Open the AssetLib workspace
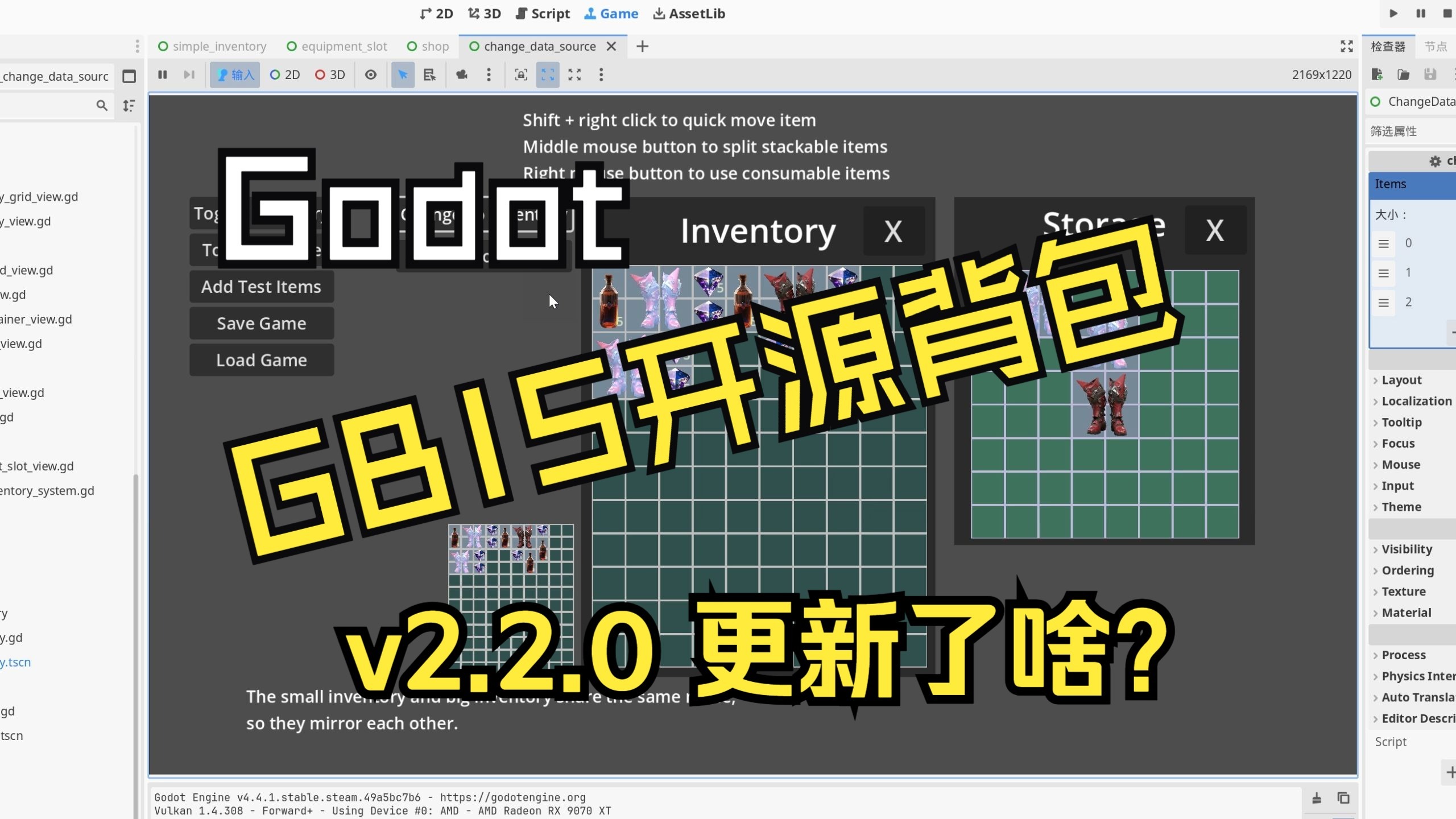The image size is (1456, 819). (689, 14)
